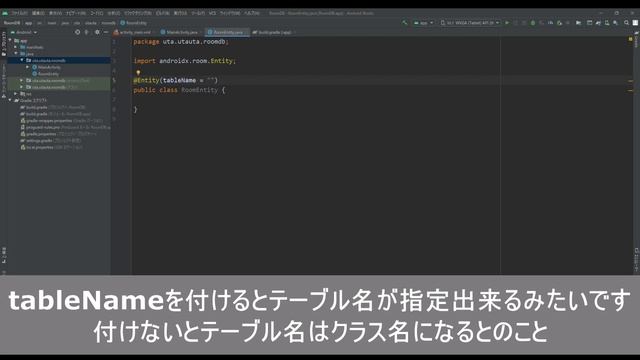This screenshot has width=640, height=360.
Task: Switch to MainActivity.java editor tab
Action: [x=181, y=32]
